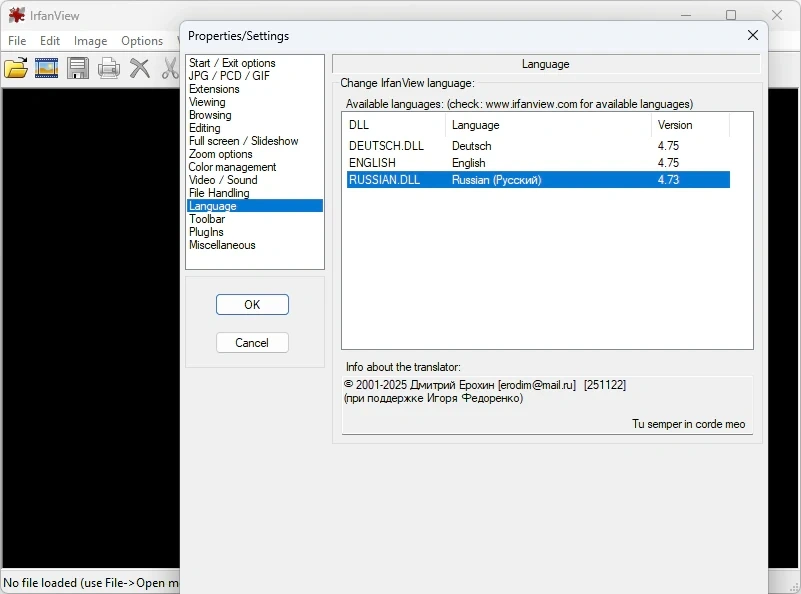Click the IrfanView red logo icon in title bar
The image size is (801, 594).
(x=16, y=15)
